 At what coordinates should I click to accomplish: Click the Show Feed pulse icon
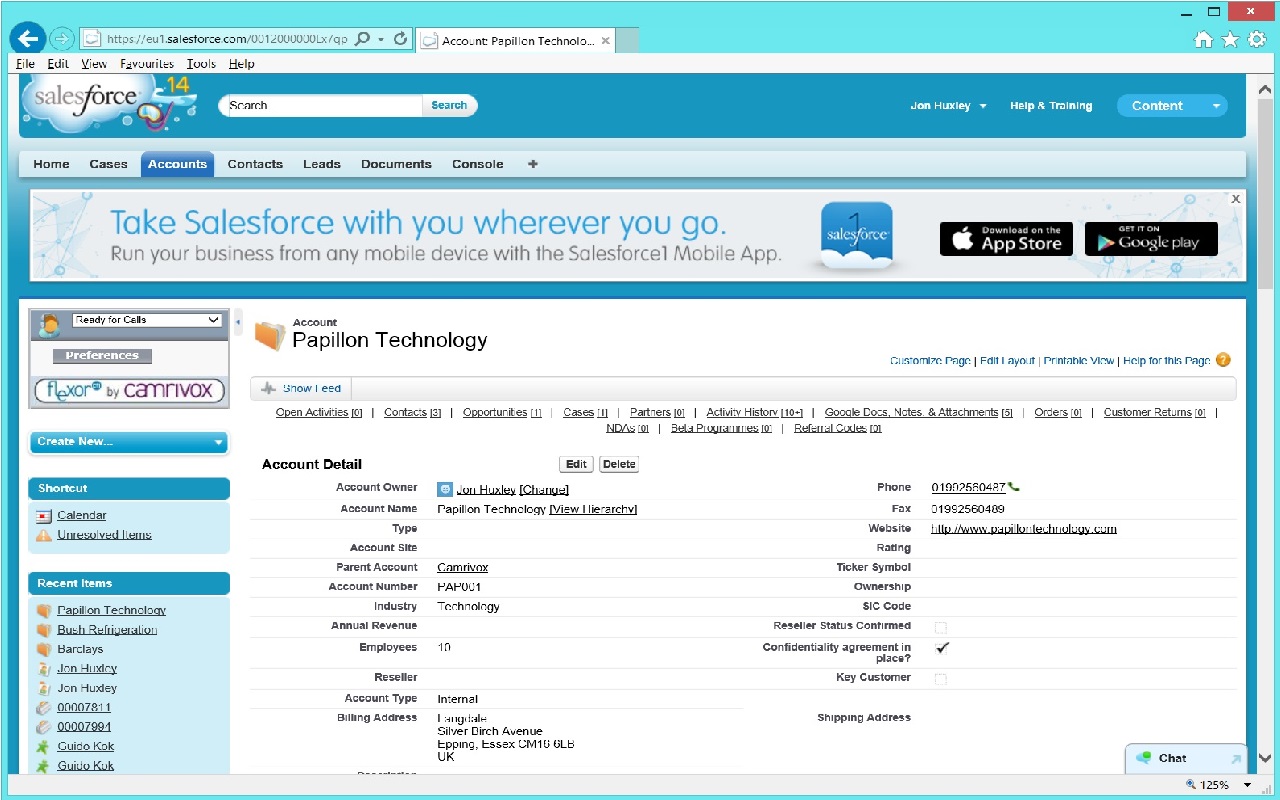click(x=268, y=388)
